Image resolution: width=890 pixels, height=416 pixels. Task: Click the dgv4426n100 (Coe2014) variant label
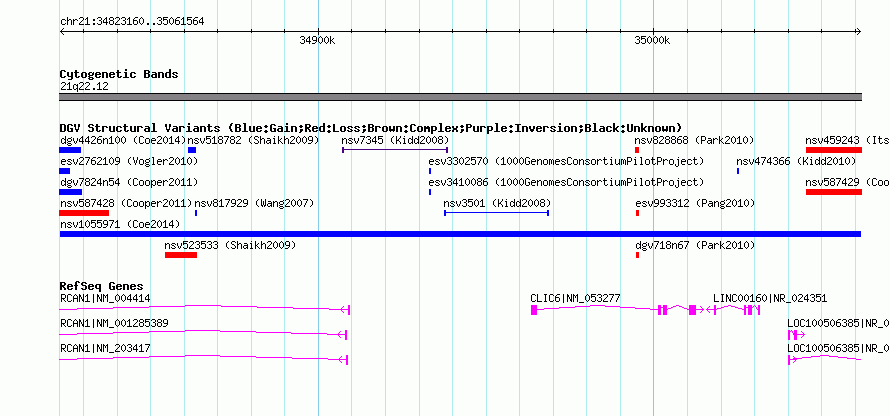(x=123, y=140)
